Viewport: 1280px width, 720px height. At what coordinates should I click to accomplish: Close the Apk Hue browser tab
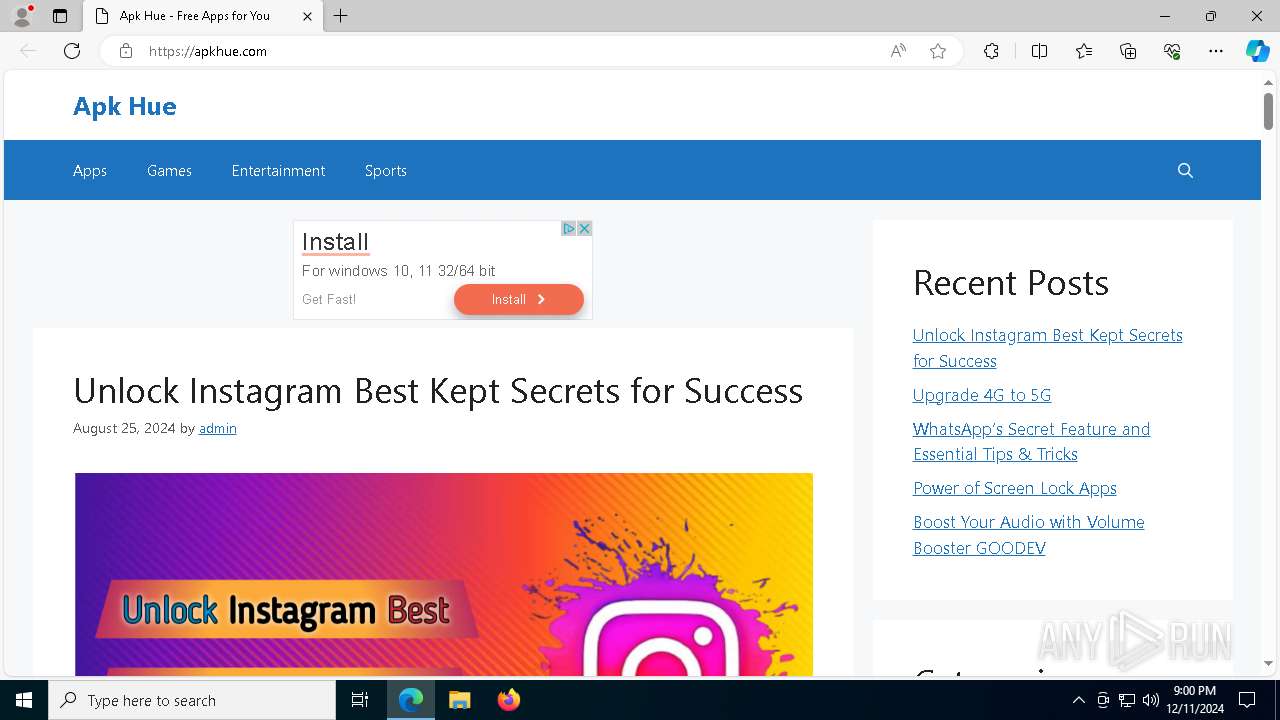click(308, 16)
